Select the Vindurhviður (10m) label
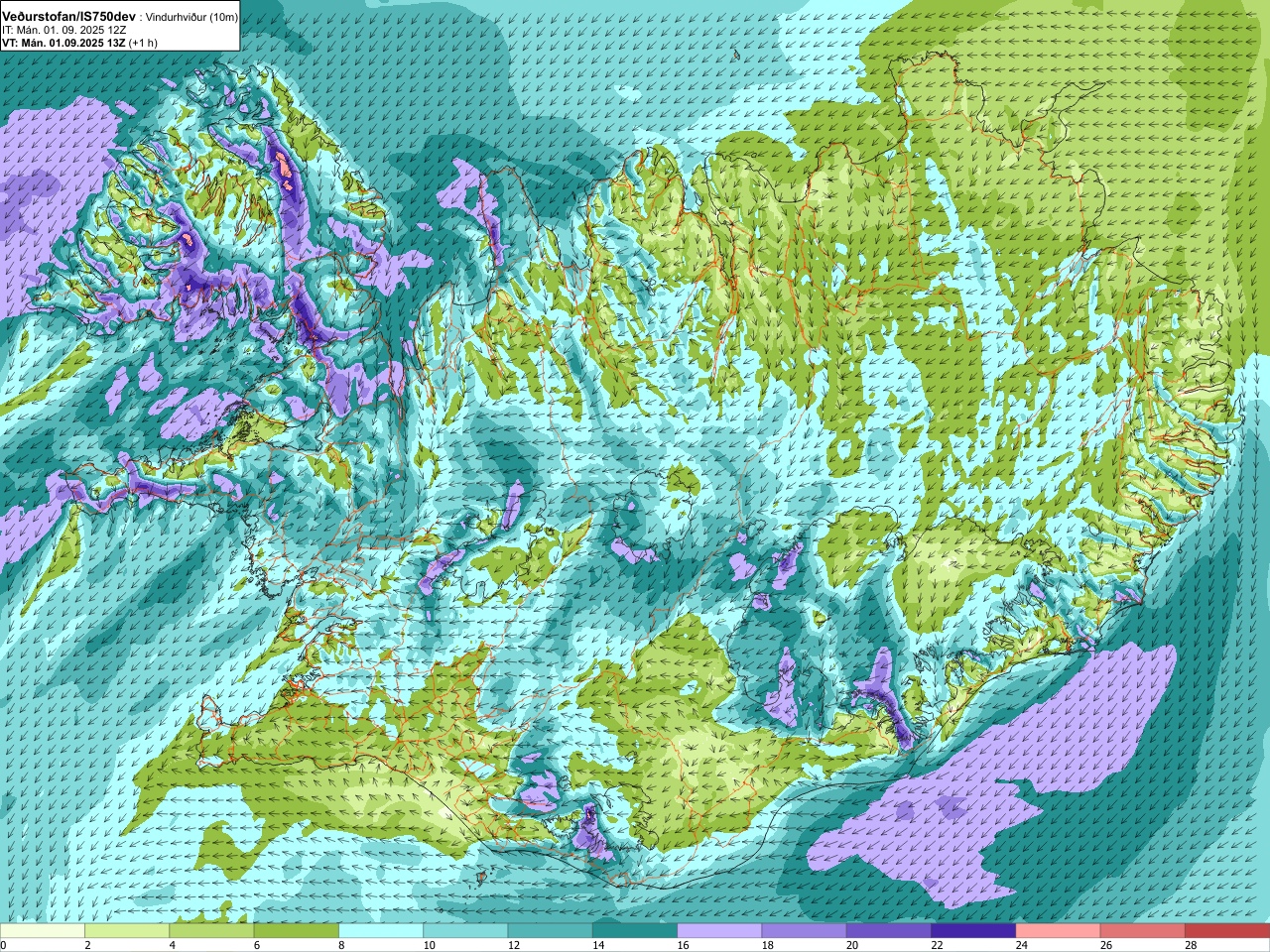1270x952 pixels. [x=191, y=17]
